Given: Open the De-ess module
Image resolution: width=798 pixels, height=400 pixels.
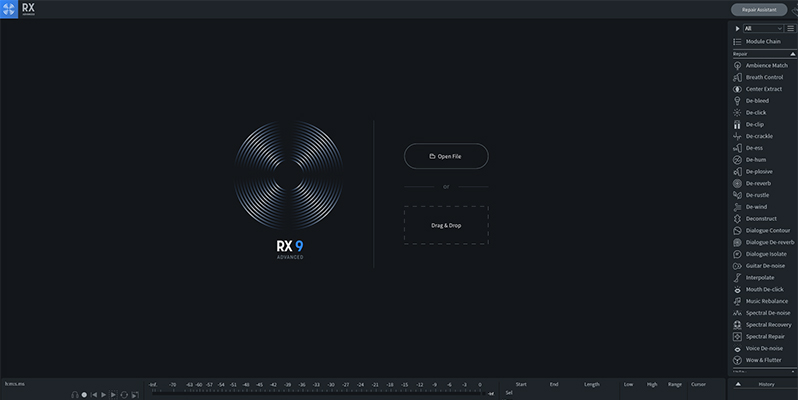Looking at the screenshot, I should (748, 148).
